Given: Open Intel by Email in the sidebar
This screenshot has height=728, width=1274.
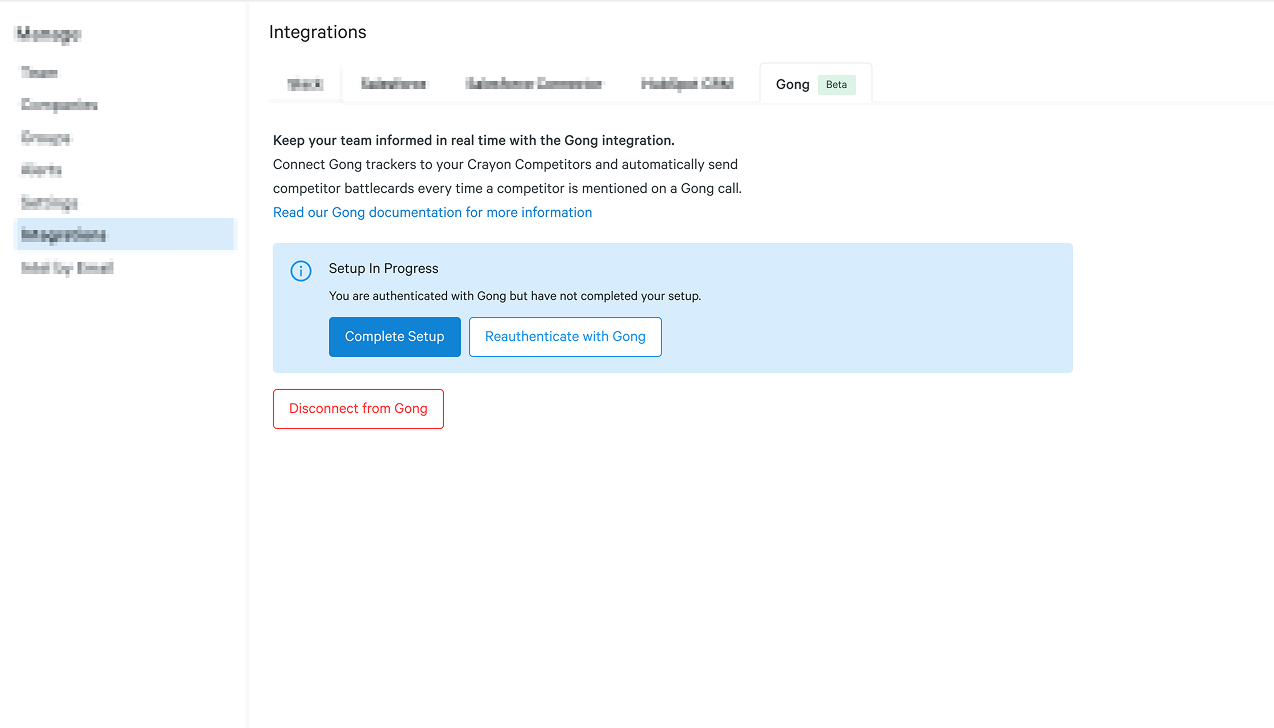Looking at the screenshot, I should pos(67,268).
